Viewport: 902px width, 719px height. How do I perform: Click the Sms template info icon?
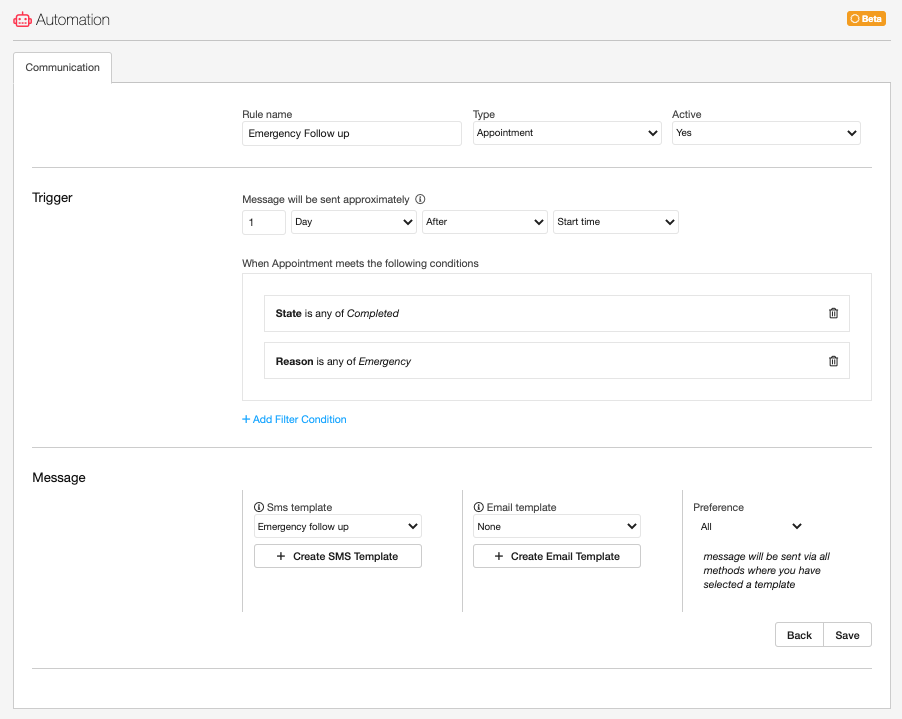pos(259,507)
